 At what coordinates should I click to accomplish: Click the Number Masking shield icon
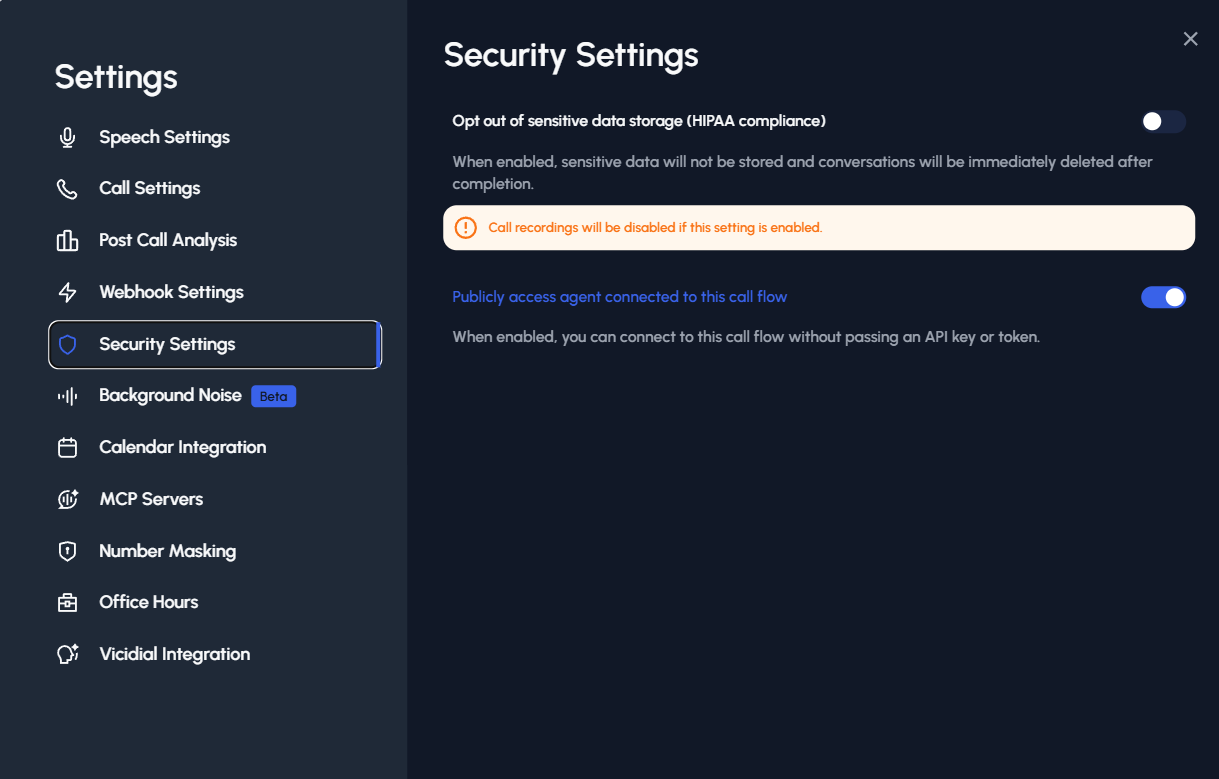click(67, 552)
